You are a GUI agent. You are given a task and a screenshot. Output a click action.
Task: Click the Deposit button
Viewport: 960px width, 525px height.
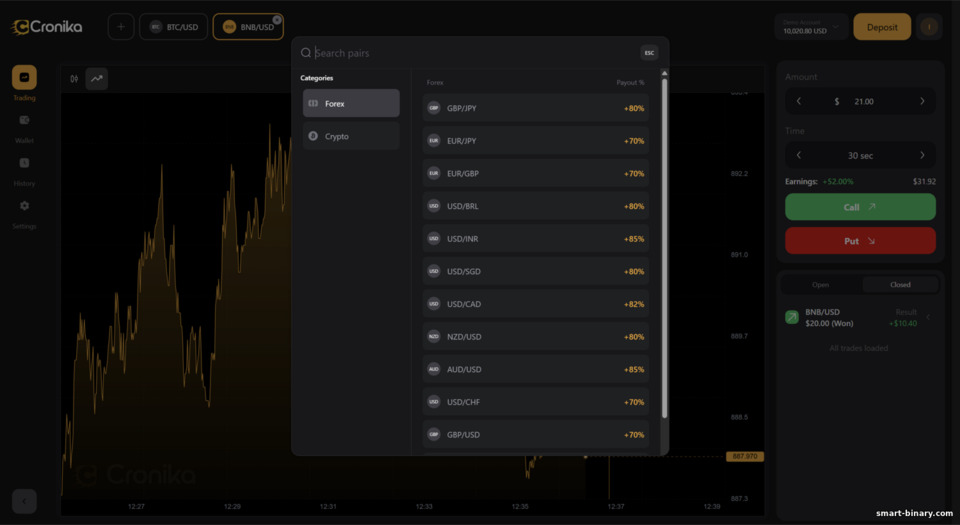click(881, 27)
